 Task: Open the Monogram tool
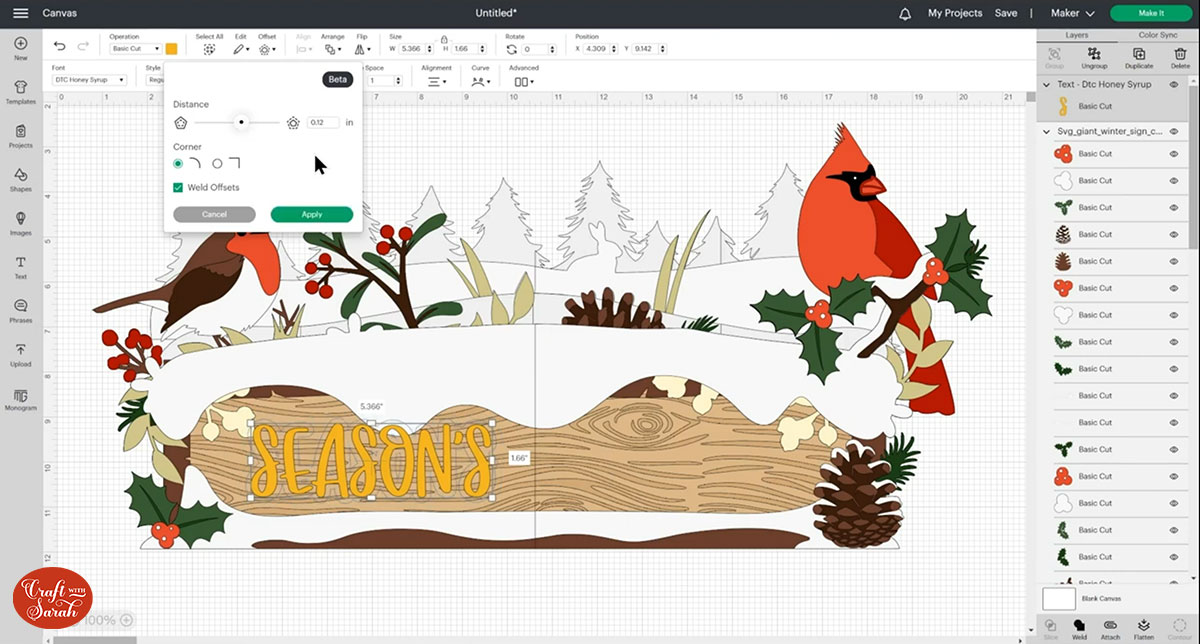tap(20, 398)
